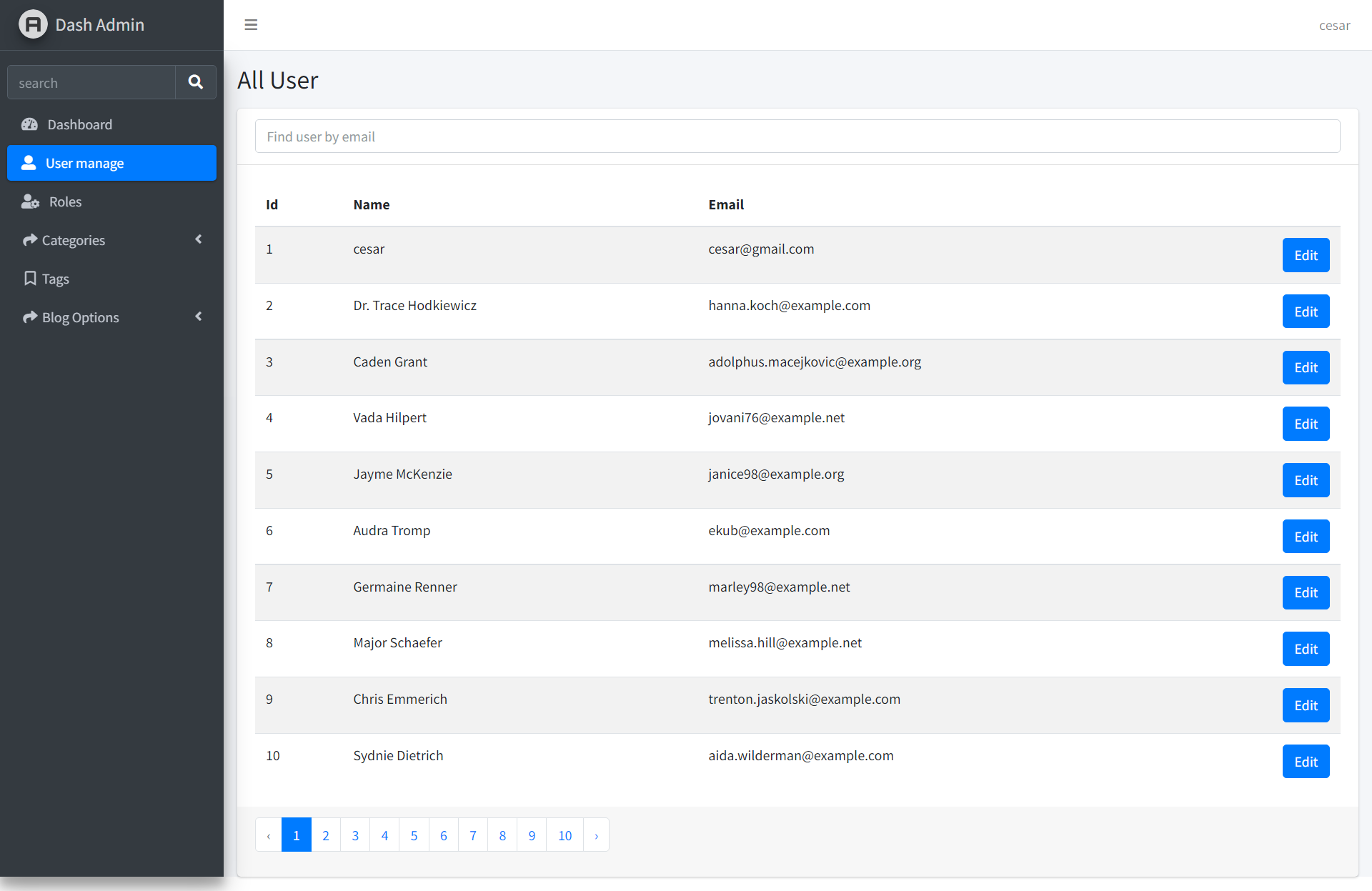Click the Dashboard gauge icon

tap(29, 124)
